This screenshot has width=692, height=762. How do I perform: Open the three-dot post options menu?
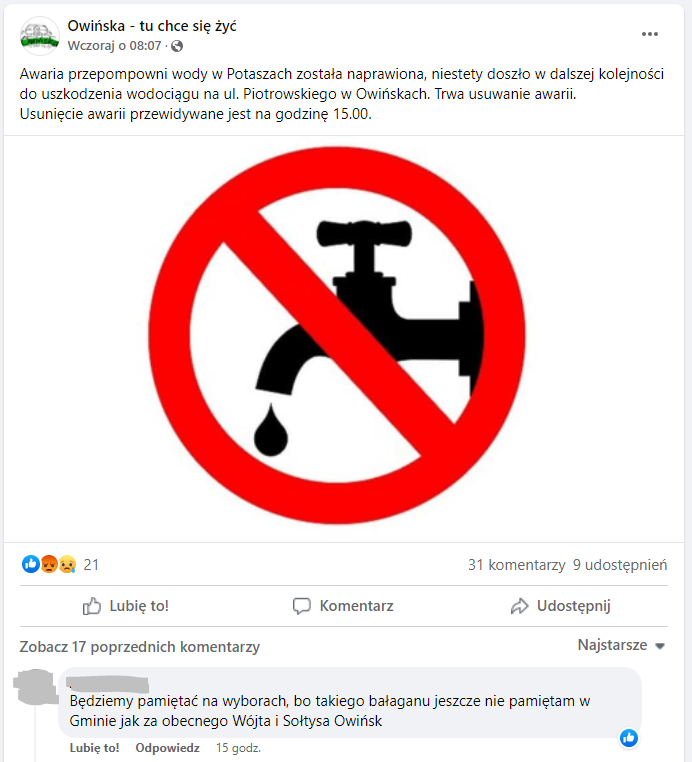(649, 34)
